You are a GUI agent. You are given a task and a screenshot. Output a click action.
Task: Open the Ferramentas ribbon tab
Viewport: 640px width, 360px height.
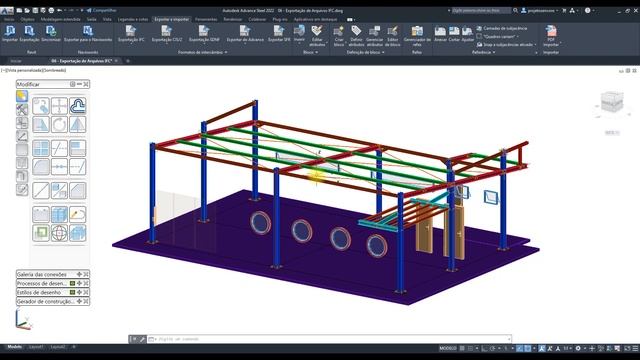click(206, 19)
